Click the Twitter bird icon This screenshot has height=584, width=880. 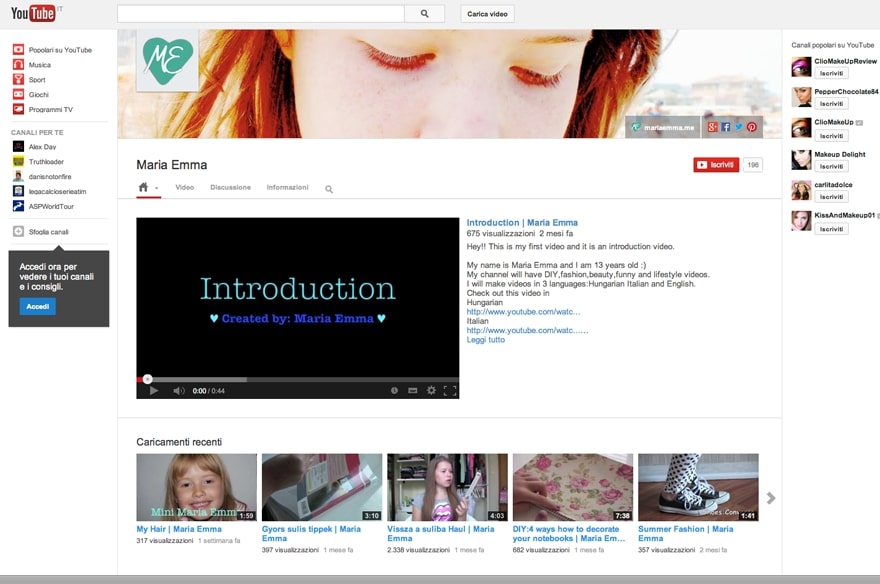coord(739,127)
